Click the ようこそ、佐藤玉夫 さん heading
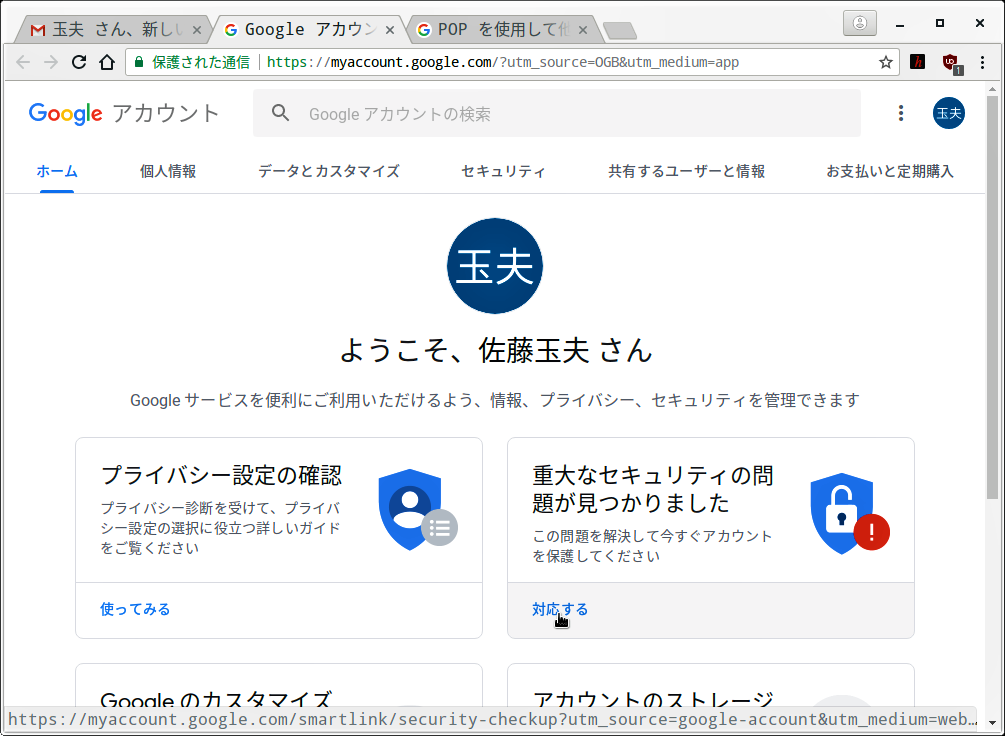 tap(495, 350)
